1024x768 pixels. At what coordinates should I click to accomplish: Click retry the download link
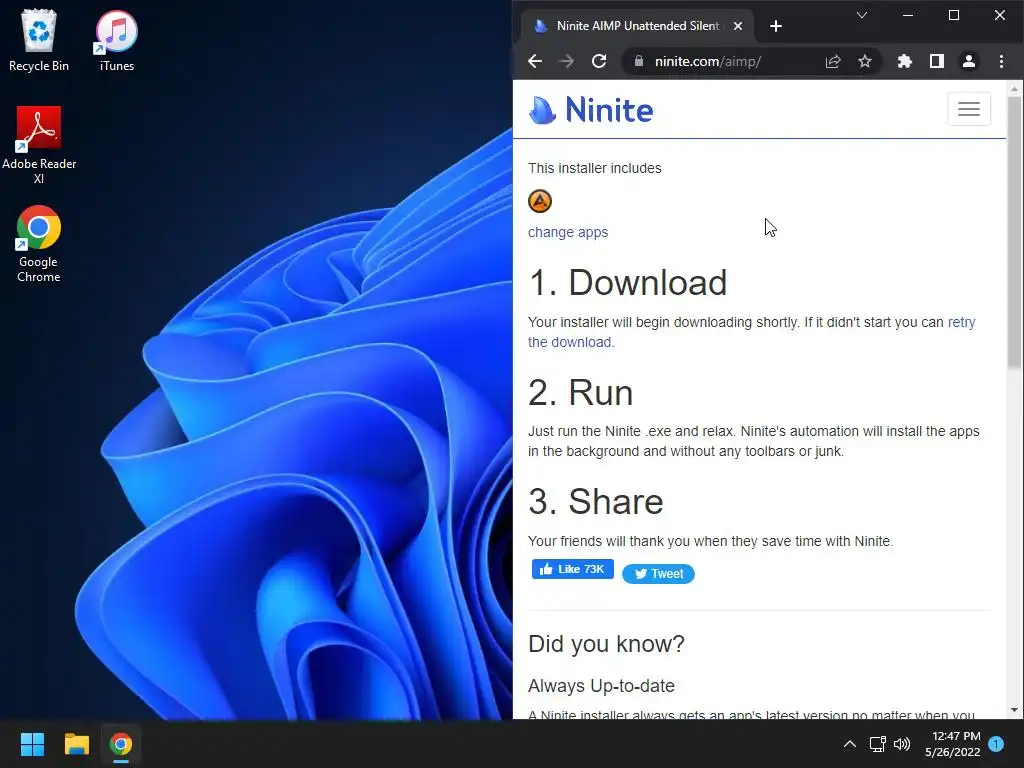(961, 323)
